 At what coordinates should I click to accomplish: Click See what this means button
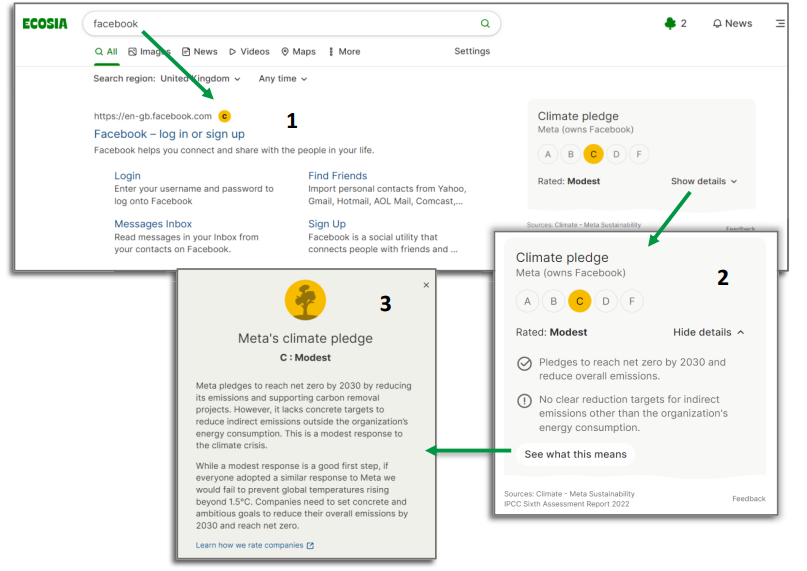pos(575,454)
